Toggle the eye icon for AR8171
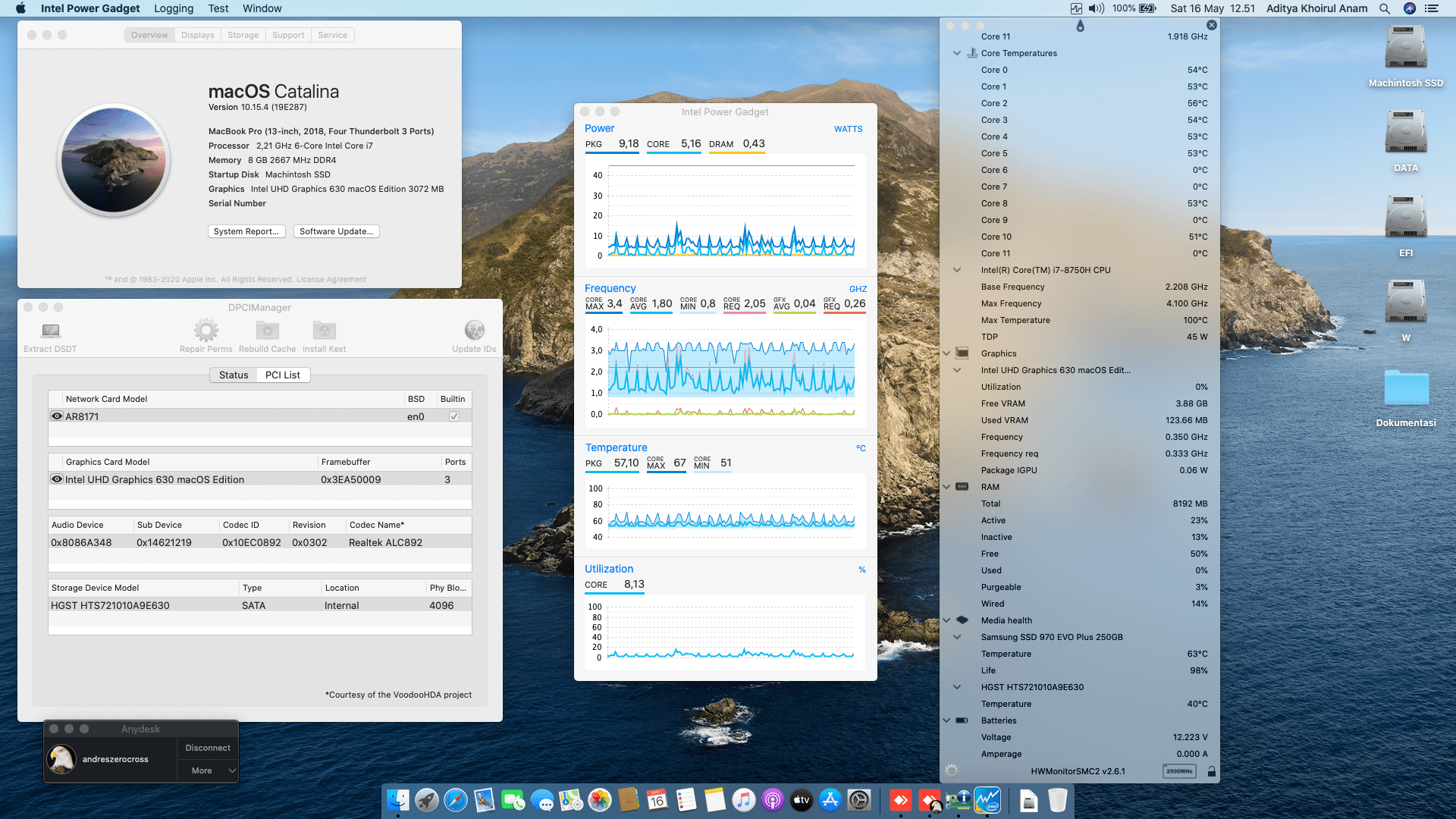Viewport: 1456px width, 819px height. pyautogui.click(x=57, y=416)
